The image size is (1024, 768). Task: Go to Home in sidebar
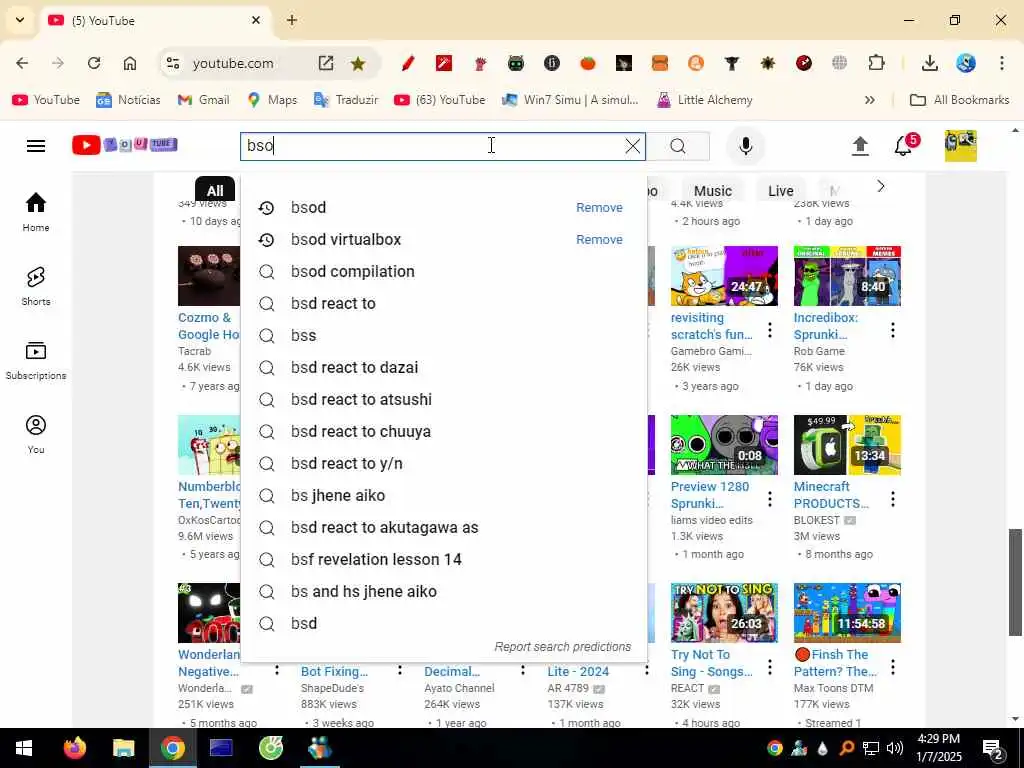click(36, 212)
